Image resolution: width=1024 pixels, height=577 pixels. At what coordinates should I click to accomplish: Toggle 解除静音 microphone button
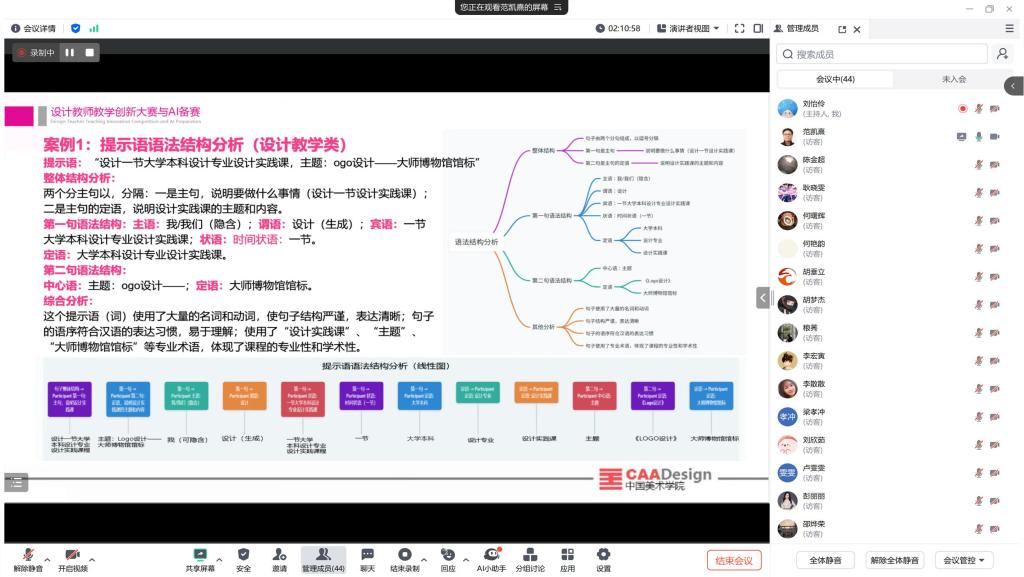pyautogui.click(x=28, y=555)
